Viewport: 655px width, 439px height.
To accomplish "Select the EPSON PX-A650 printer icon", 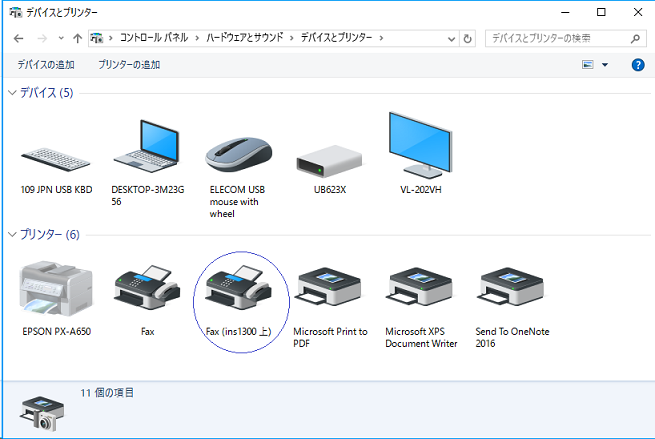I will 56,288.
